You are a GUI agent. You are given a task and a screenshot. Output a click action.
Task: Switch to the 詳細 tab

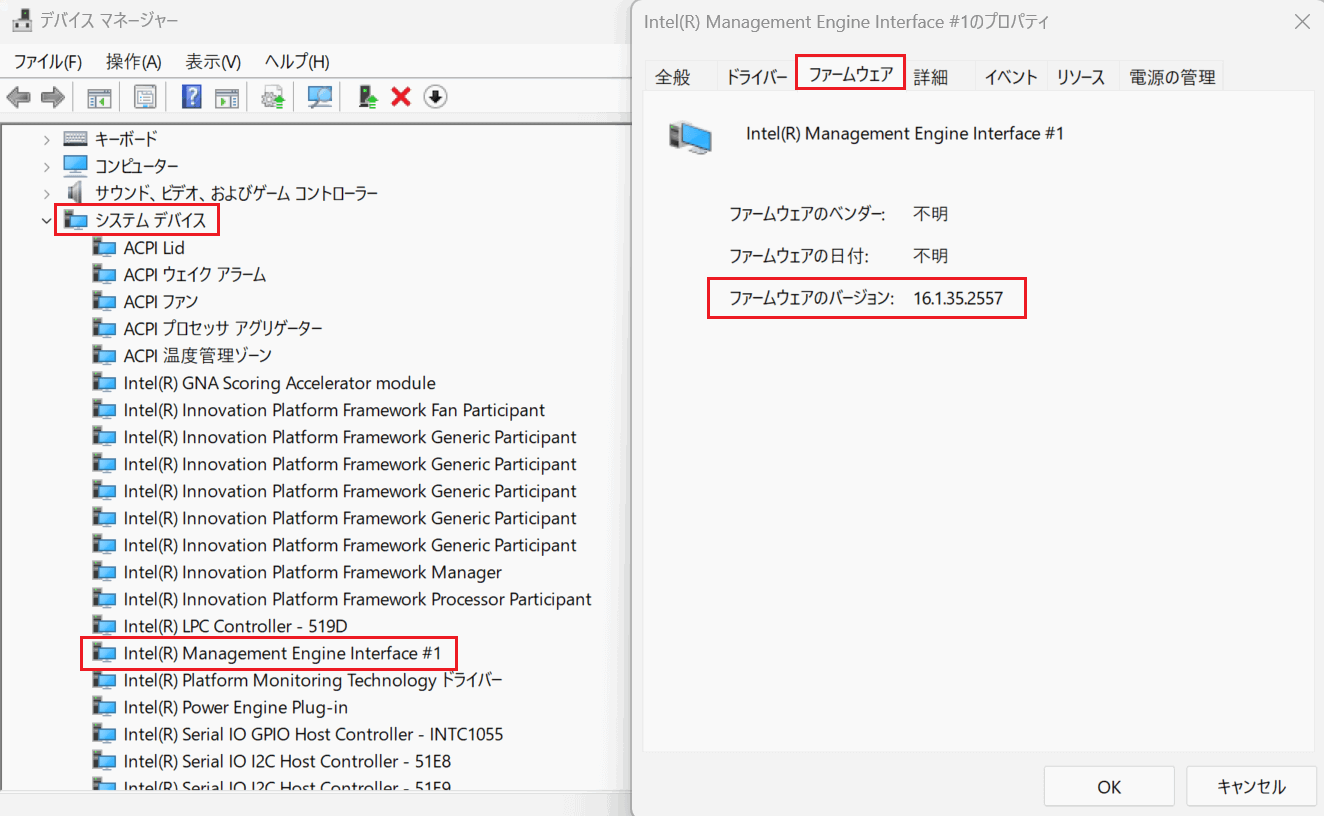click(931, 77)
